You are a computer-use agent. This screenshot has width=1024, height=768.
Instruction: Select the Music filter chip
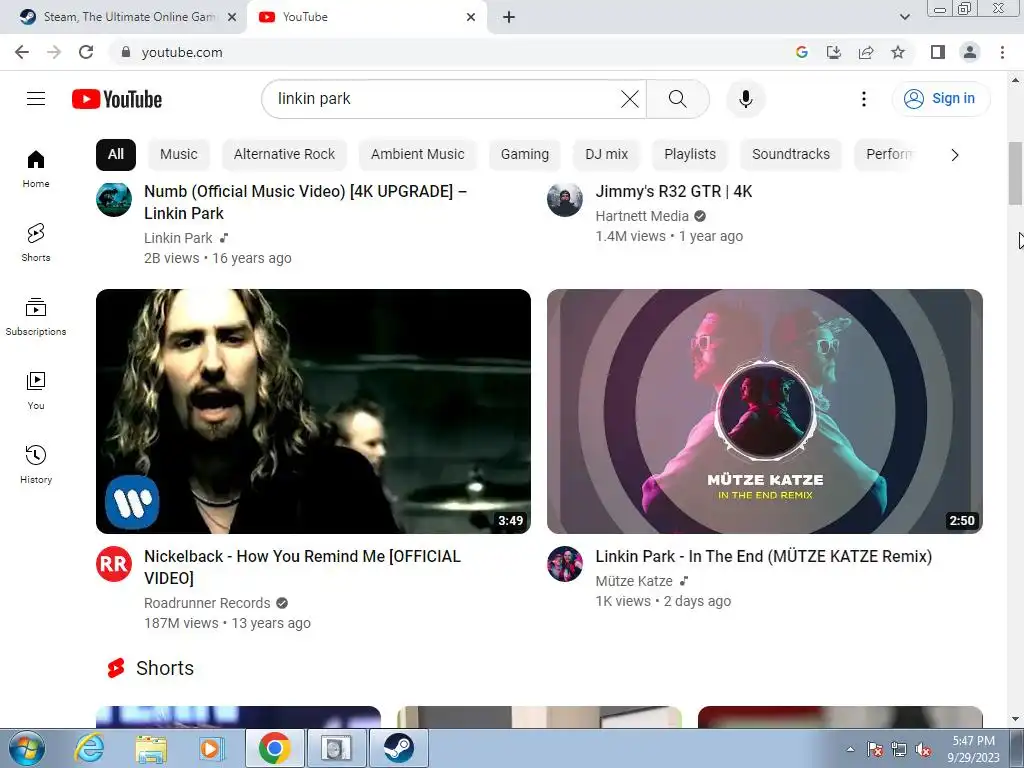coord(178,154)
